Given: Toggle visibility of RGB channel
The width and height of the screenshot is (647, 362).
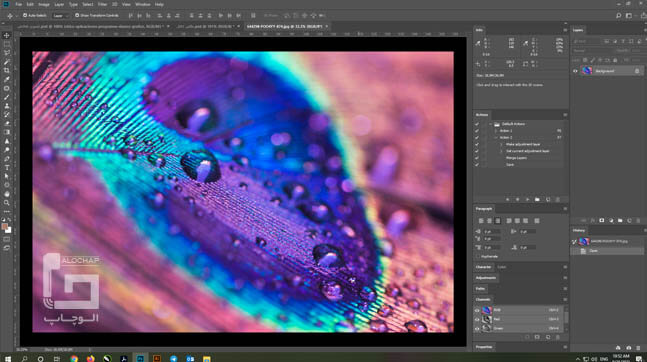Looking at the screenshot, I should pyautogui.click(x=477, y=310).
